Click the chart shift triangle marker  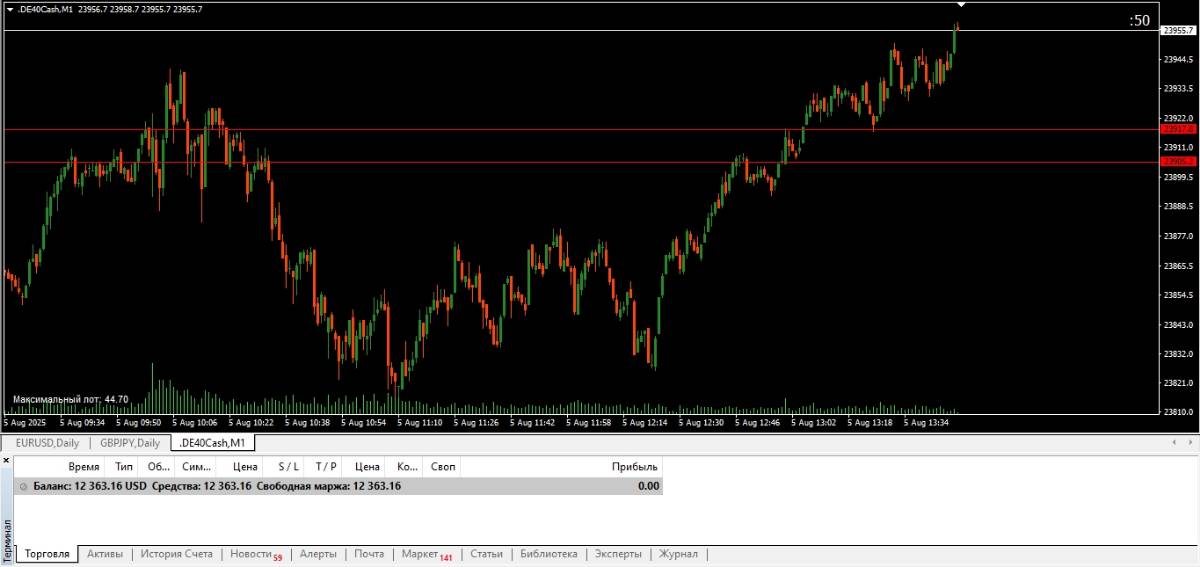(x=960, y=6)
